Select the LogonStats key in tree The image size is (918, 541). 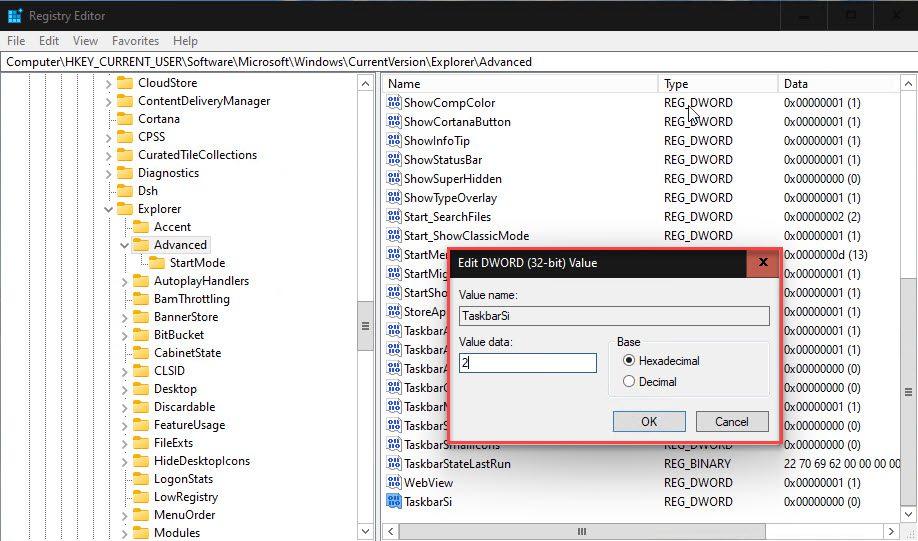pos(183,479)
